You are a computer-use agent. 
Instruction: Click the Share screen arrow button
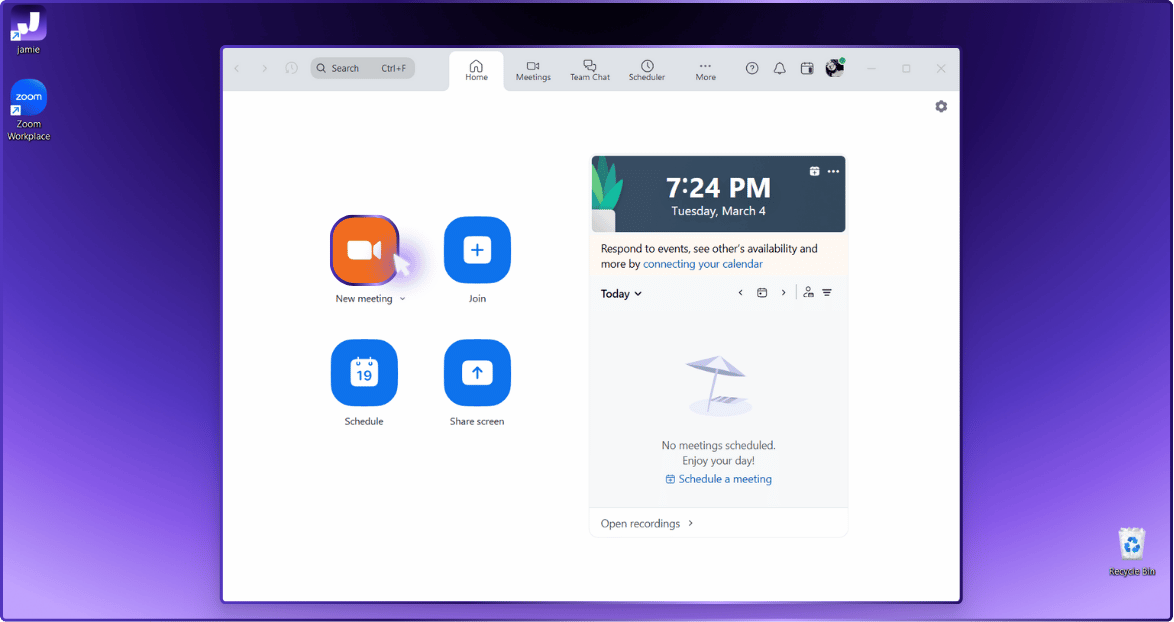(x=478, y=373)
